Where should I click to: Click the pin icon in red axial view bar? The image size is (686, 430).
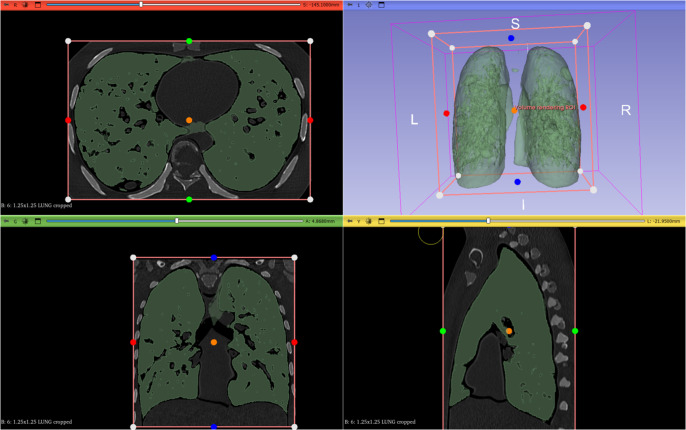(6, 5)
